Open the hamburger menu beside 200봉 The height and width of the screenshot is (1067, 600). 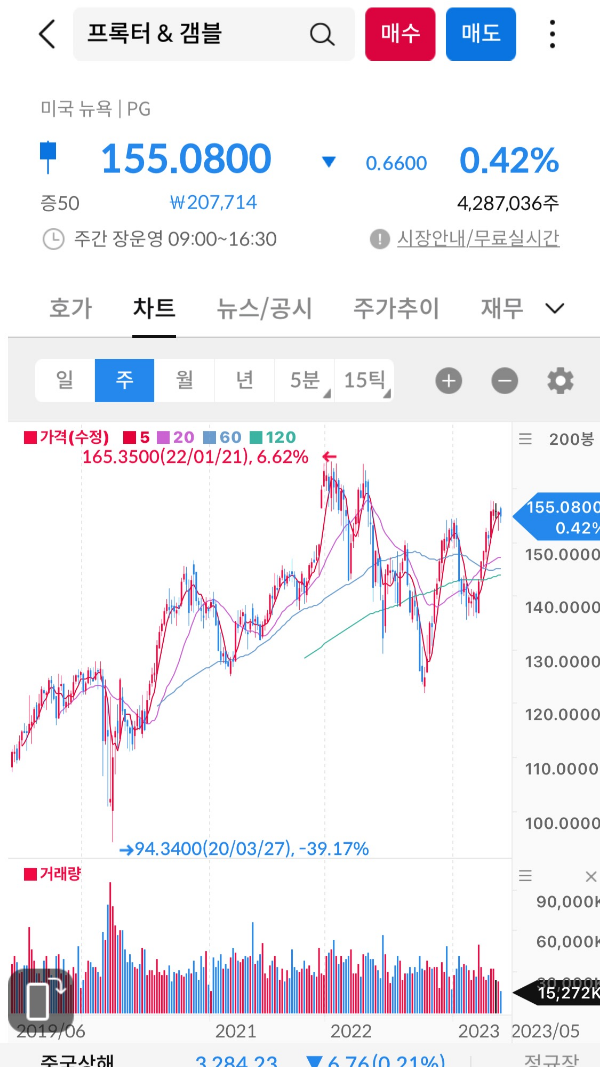[x=526, y=437]
